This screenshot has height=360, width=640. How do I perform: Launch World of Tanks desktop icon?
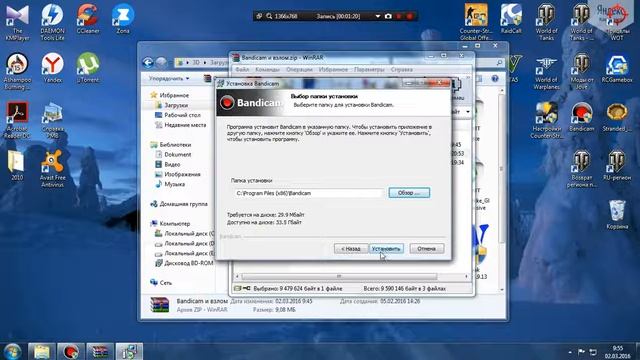(546, 22)
